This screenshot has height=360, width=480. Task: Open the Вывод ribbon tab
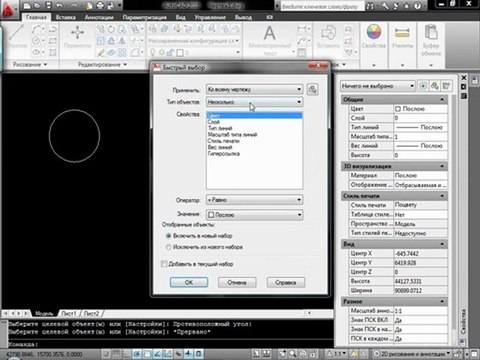(243, 17)
